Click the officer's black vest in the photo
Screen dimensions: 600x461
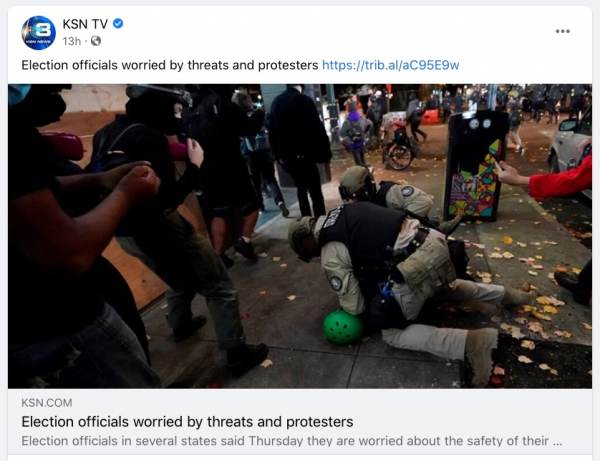coord(363,229)
